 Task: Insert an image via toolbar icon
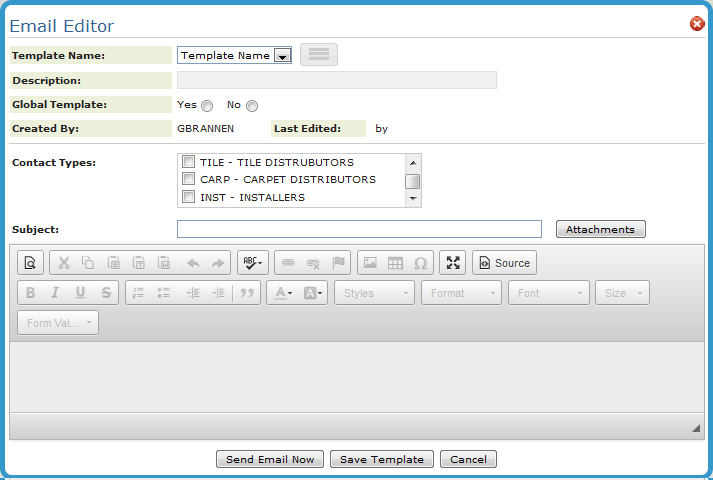[370, 263]
